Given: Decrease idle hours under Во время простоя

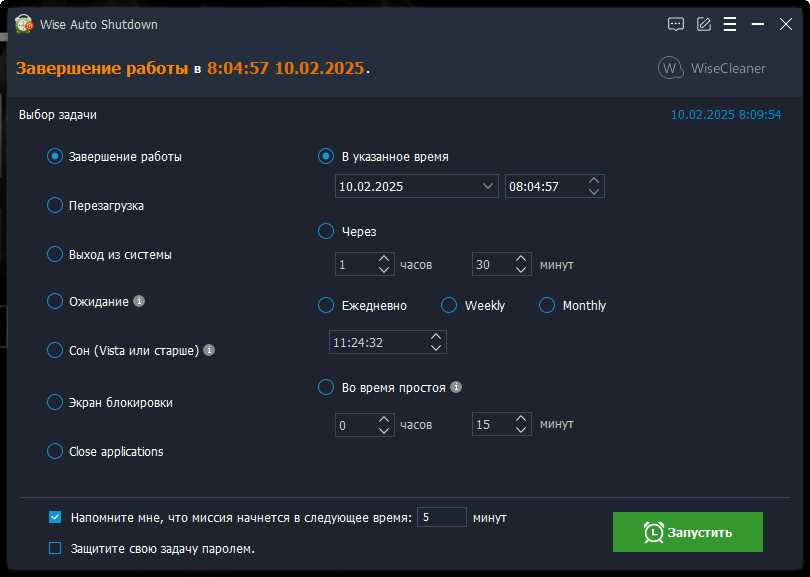Looking at the screenshot, I should coord(384,430).
